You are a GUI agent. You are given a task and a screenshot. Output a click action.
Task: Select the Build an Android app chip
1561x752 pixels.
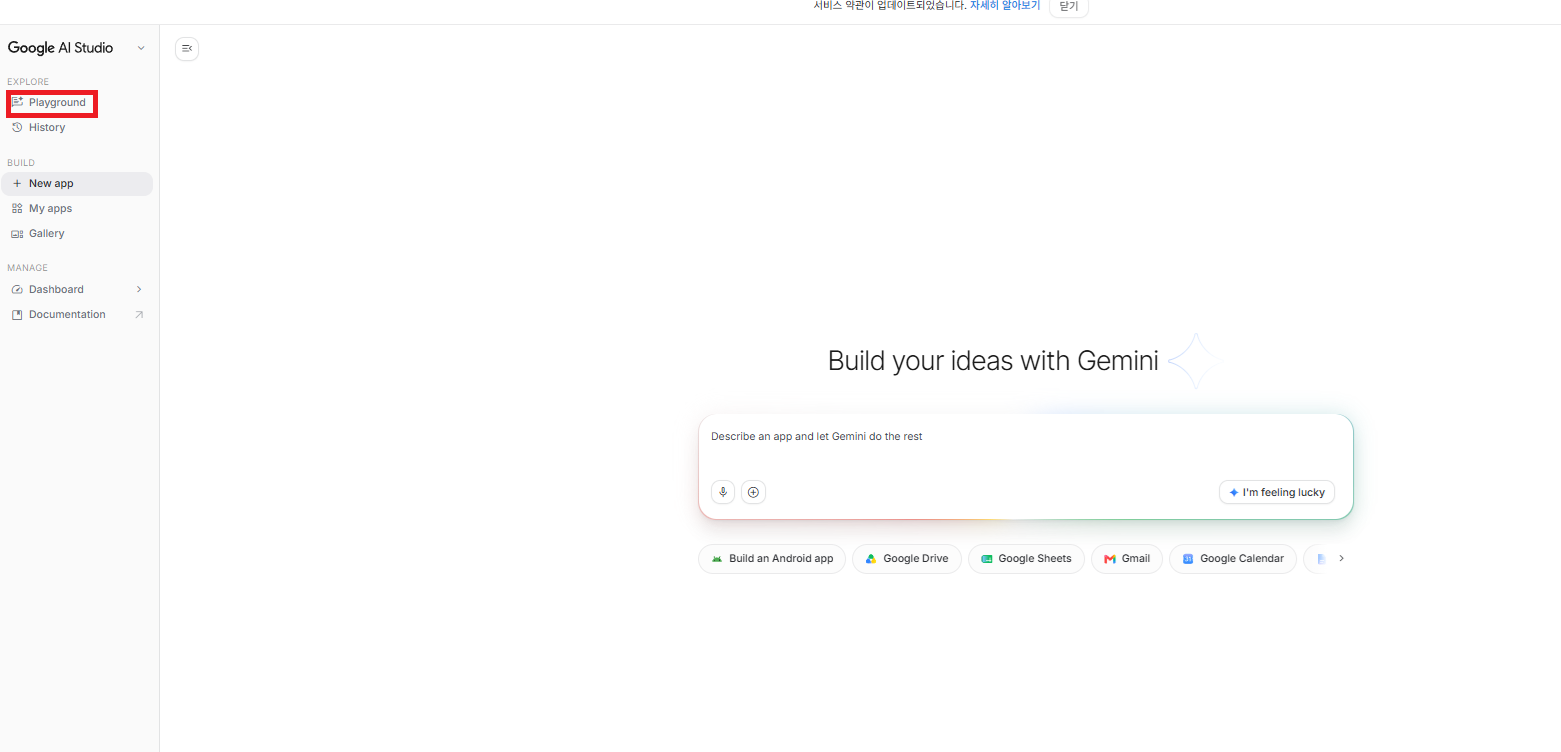[772, 559]
